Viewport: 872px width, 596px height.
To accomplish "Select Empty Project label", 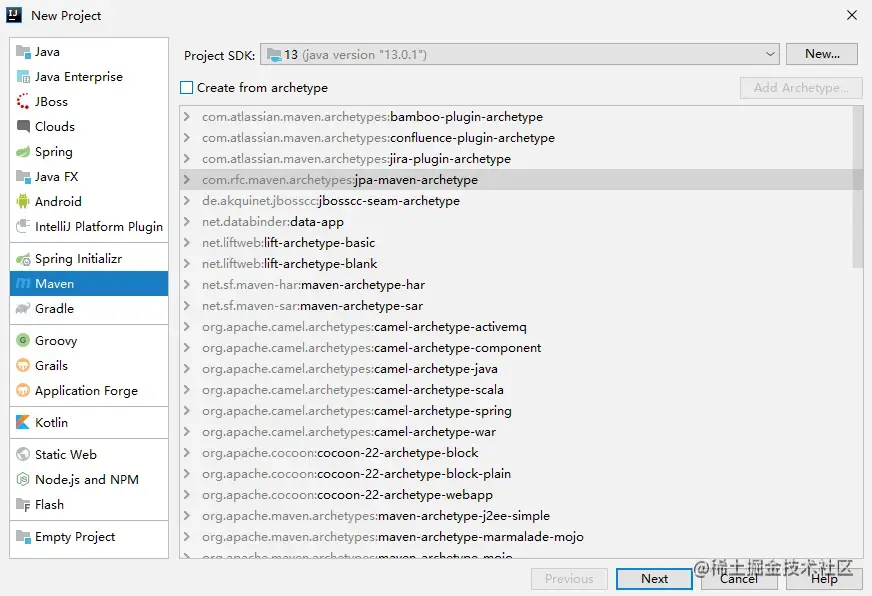I will [x=75, y=537].
